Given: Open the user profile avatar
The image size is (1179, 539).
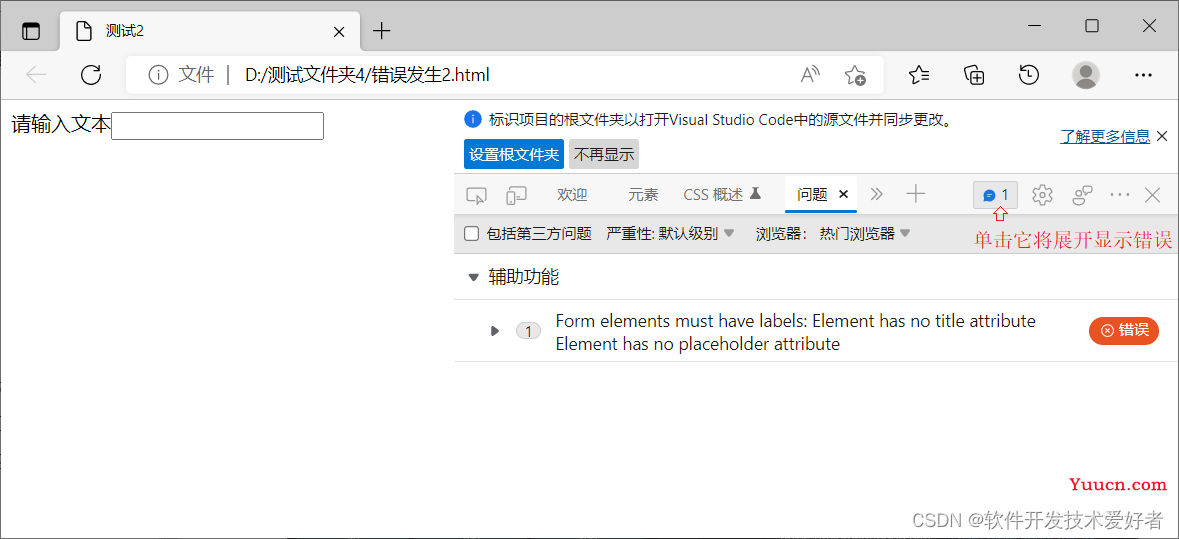Looking at the screenshot, I should point(1085,74).
